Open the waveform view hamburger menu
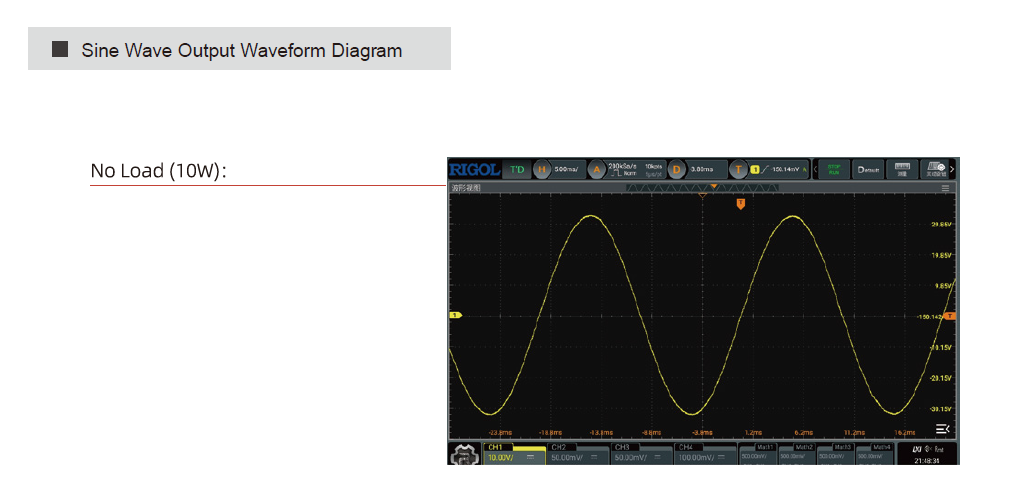 click(x=946, y=187)
